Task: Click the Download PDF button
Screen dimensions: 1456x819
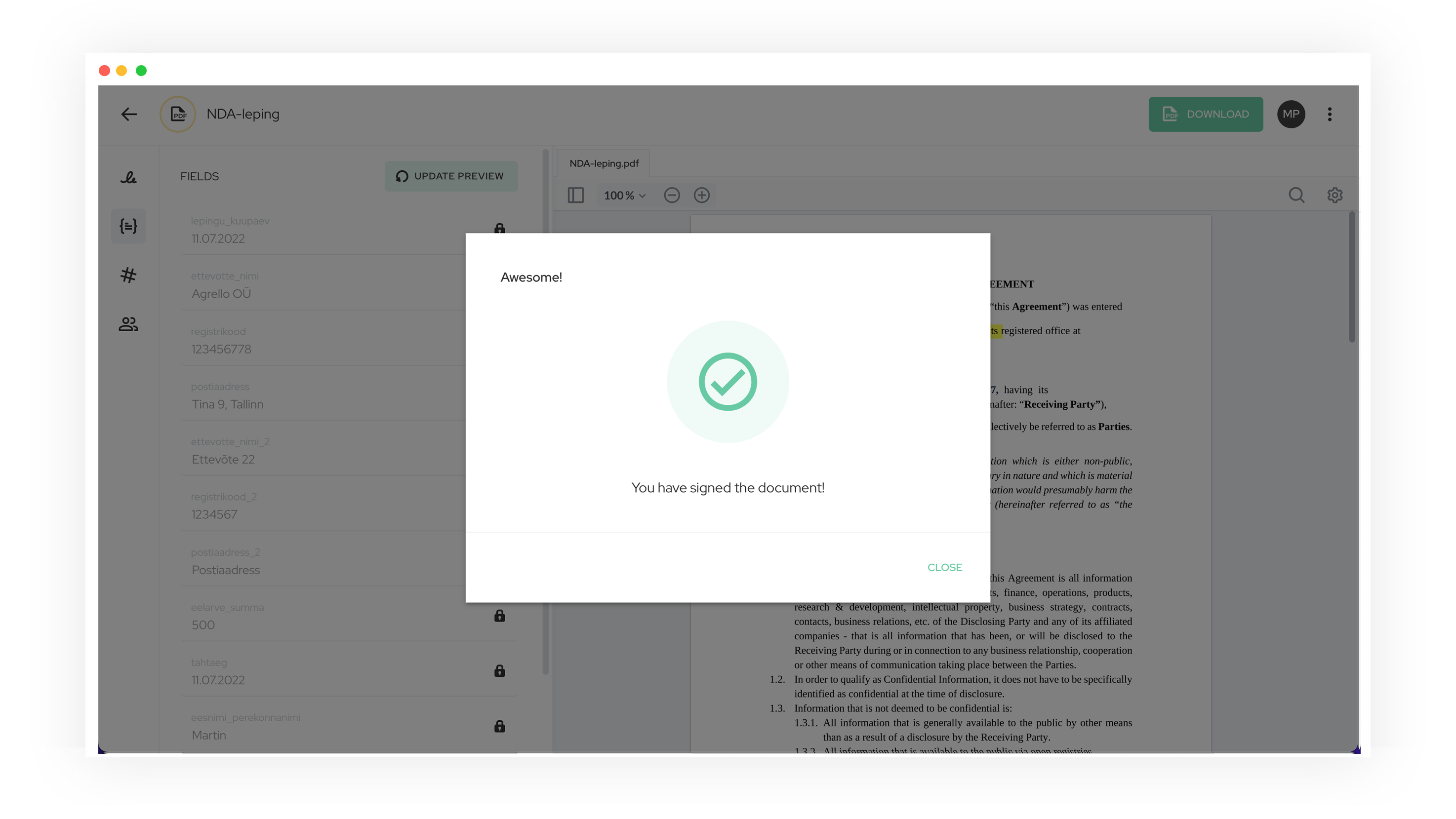Action: point(1206,114)
